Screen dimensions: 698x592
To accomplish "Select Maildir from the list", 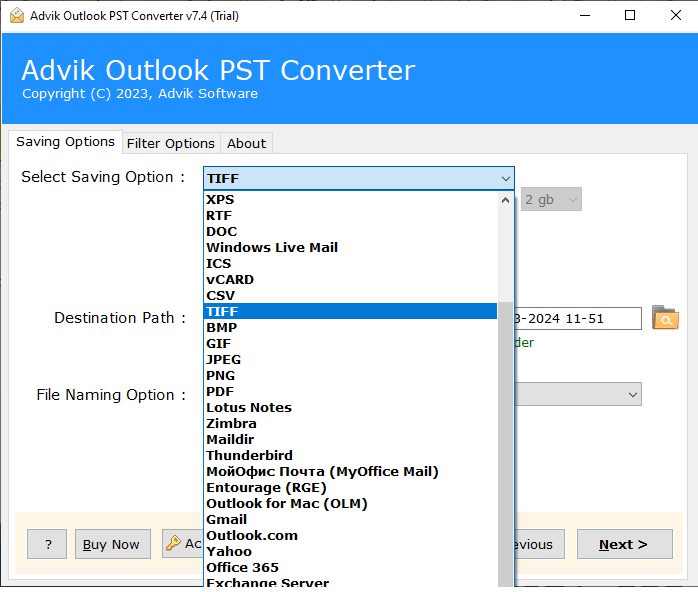I will (x=350, y=440).
